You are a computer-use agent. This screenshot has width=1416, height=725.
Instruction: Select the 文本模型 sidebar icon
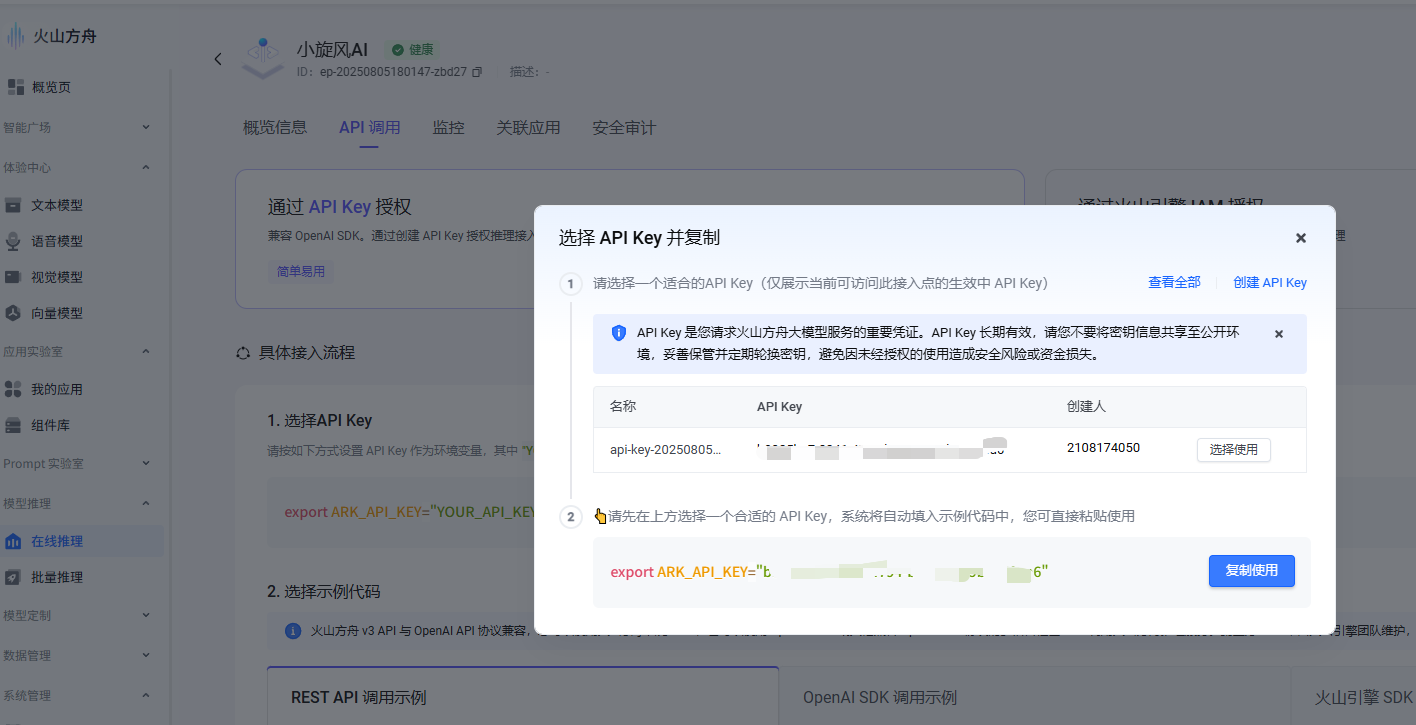pos(13,205)
